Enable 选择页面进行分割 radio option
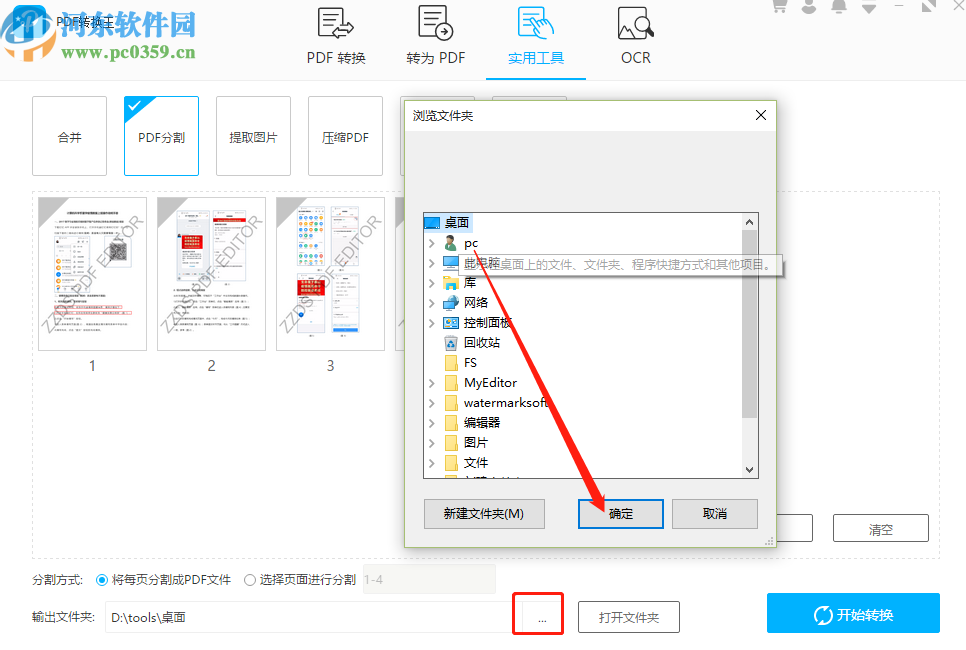 250,580
